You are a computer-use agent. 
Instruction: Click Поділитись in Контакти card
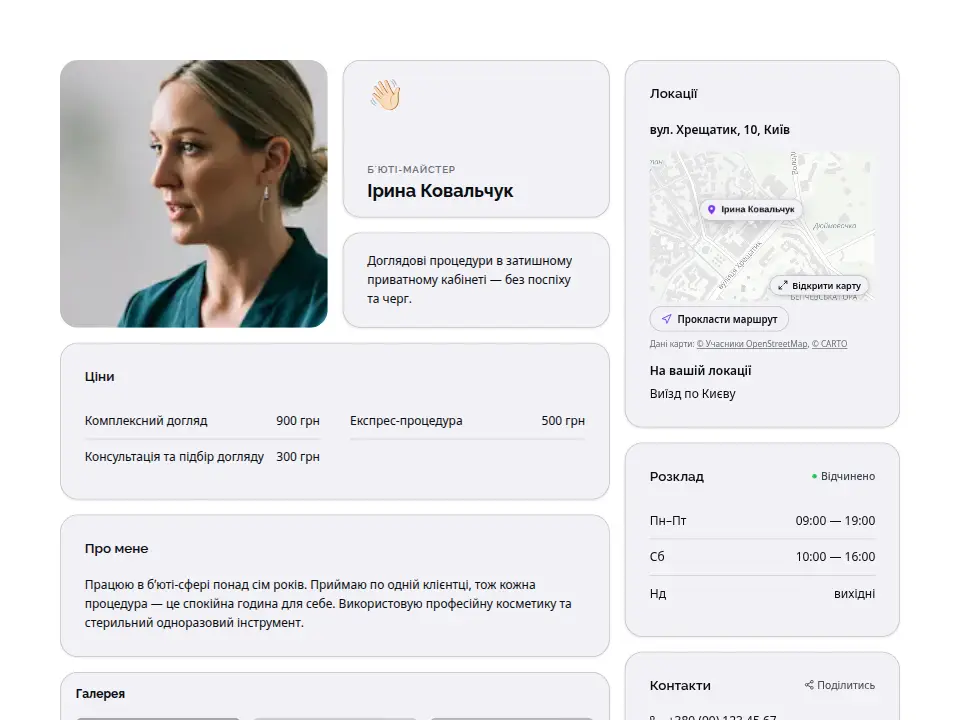pos(840,684)
